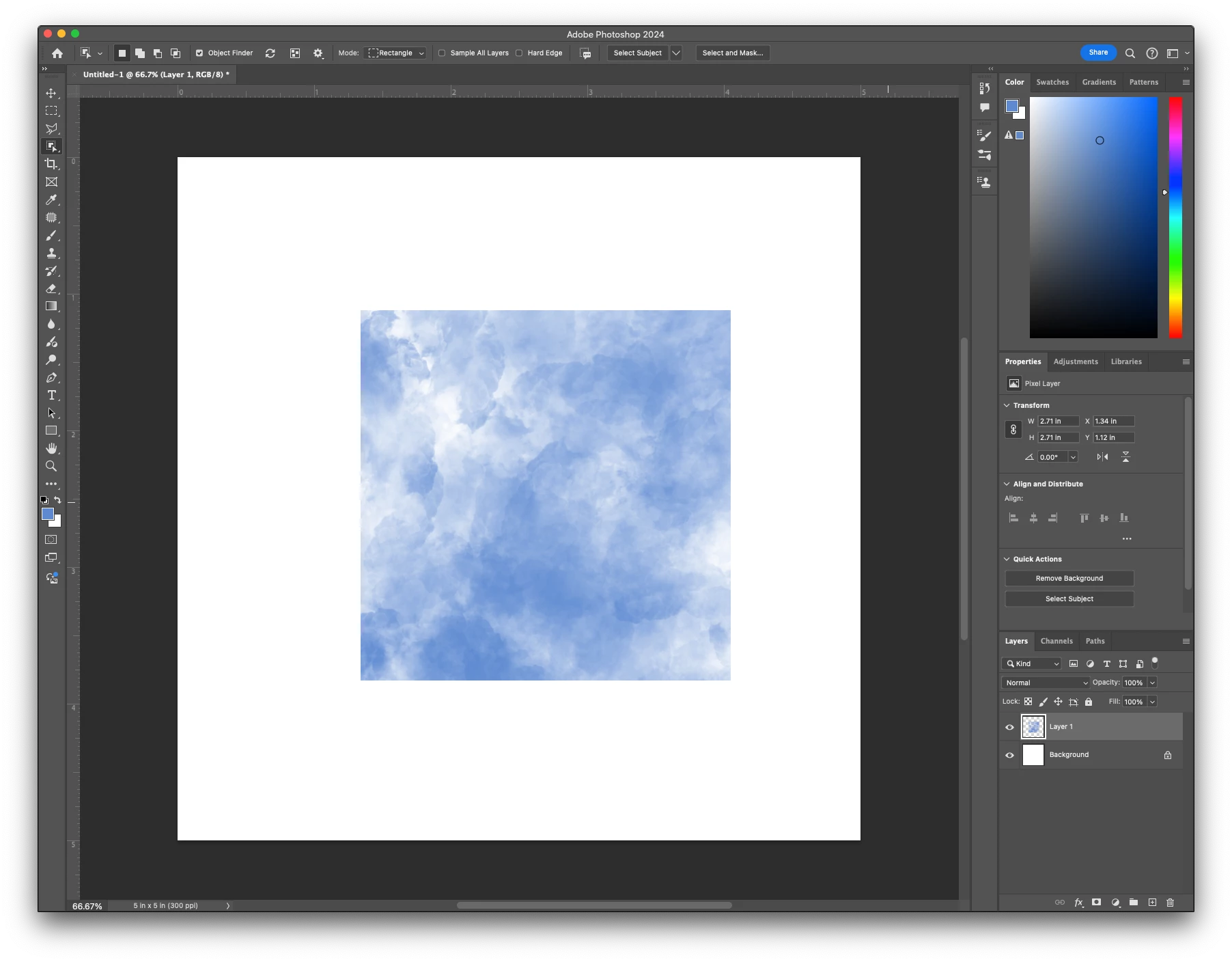Click Select and Mask button
This screenshot has height=962, width=1232.
click(x=733, y=53)
